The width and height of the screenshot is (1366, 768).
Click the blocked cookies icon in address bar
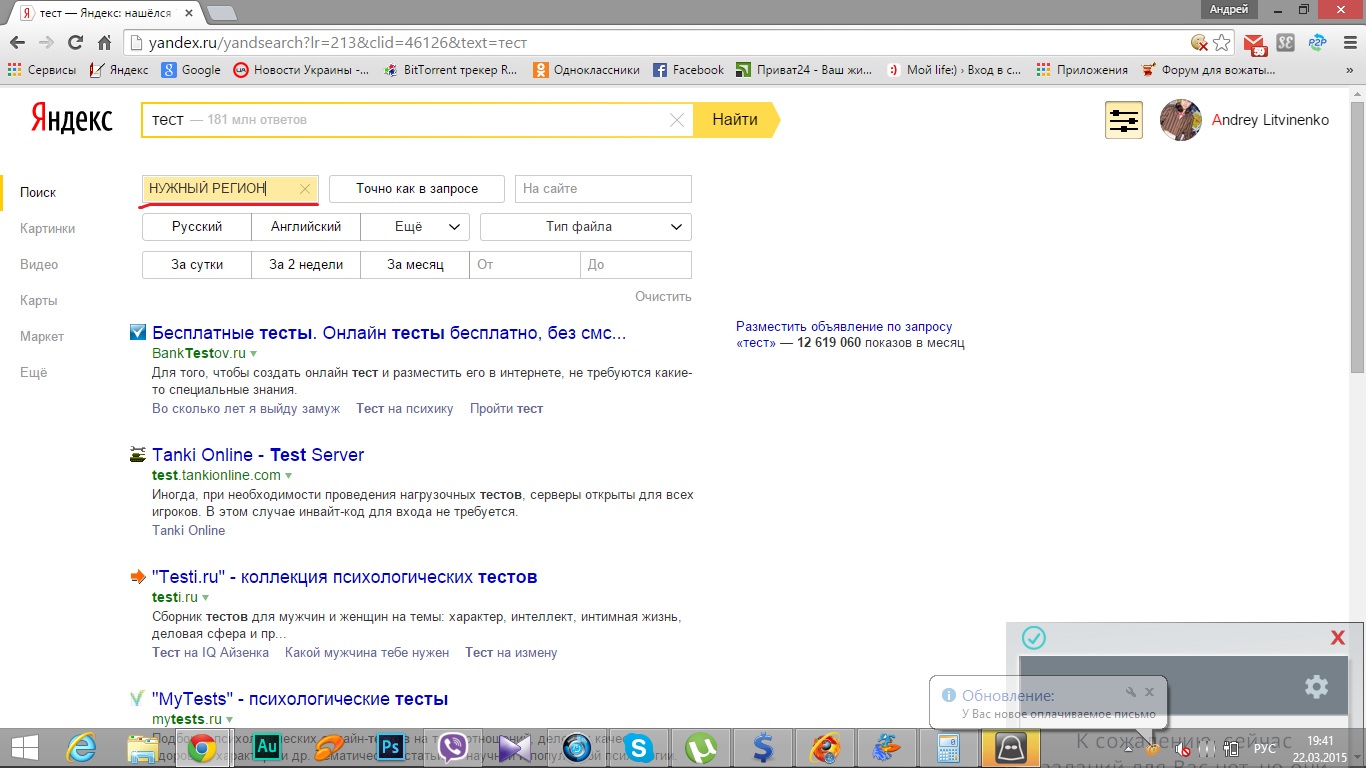tap(1199, 43)
